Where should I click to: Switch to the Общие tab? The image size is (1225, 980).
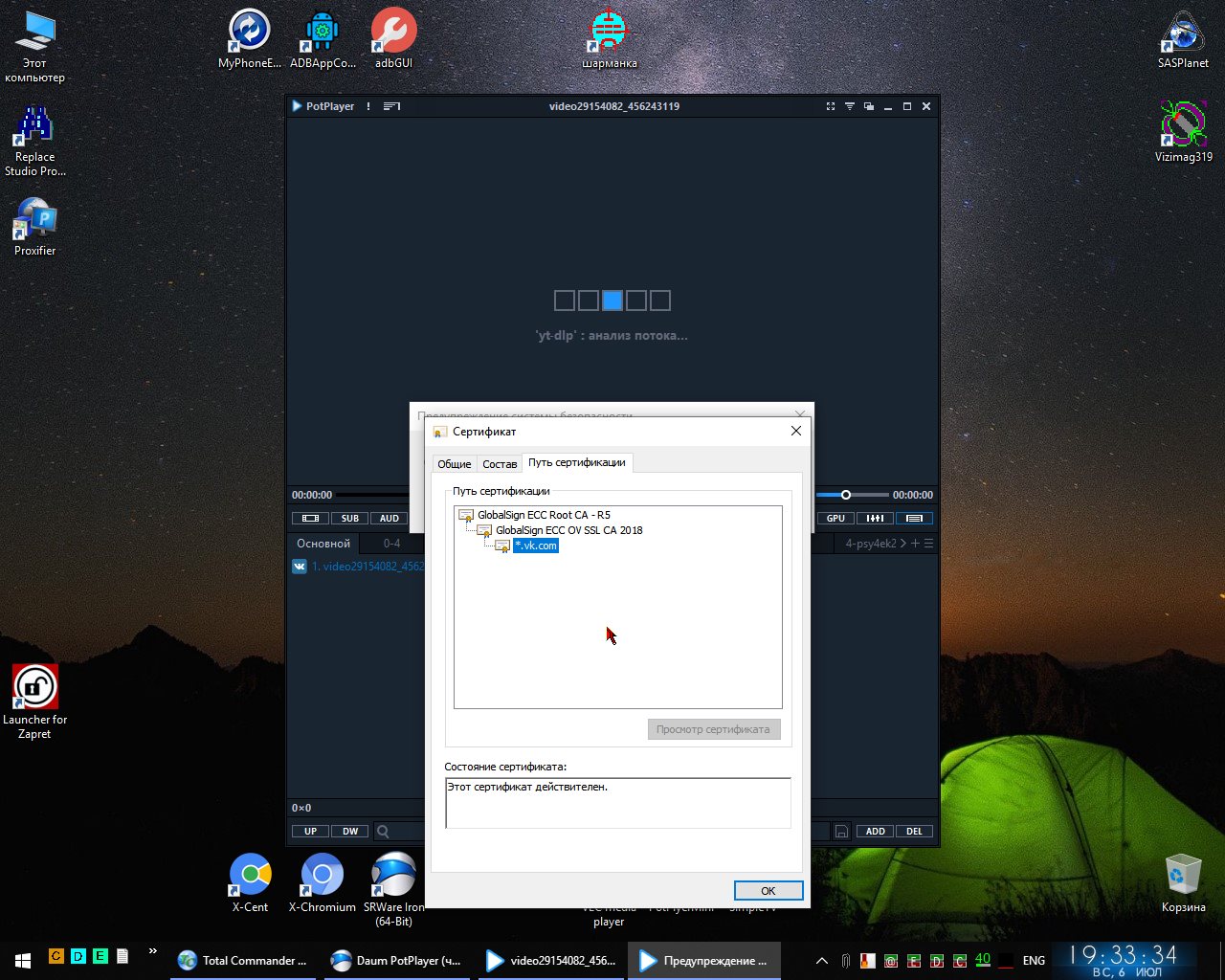click(454, 464)
